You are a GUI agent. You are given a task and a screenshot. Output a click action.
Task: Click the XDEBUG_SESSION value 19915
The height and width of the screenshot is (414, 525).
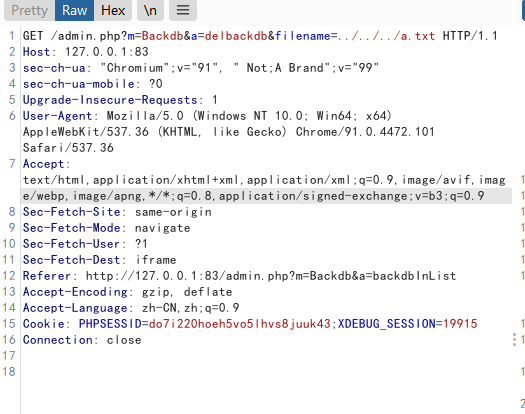pyautogui.click(x=460, y=324)
